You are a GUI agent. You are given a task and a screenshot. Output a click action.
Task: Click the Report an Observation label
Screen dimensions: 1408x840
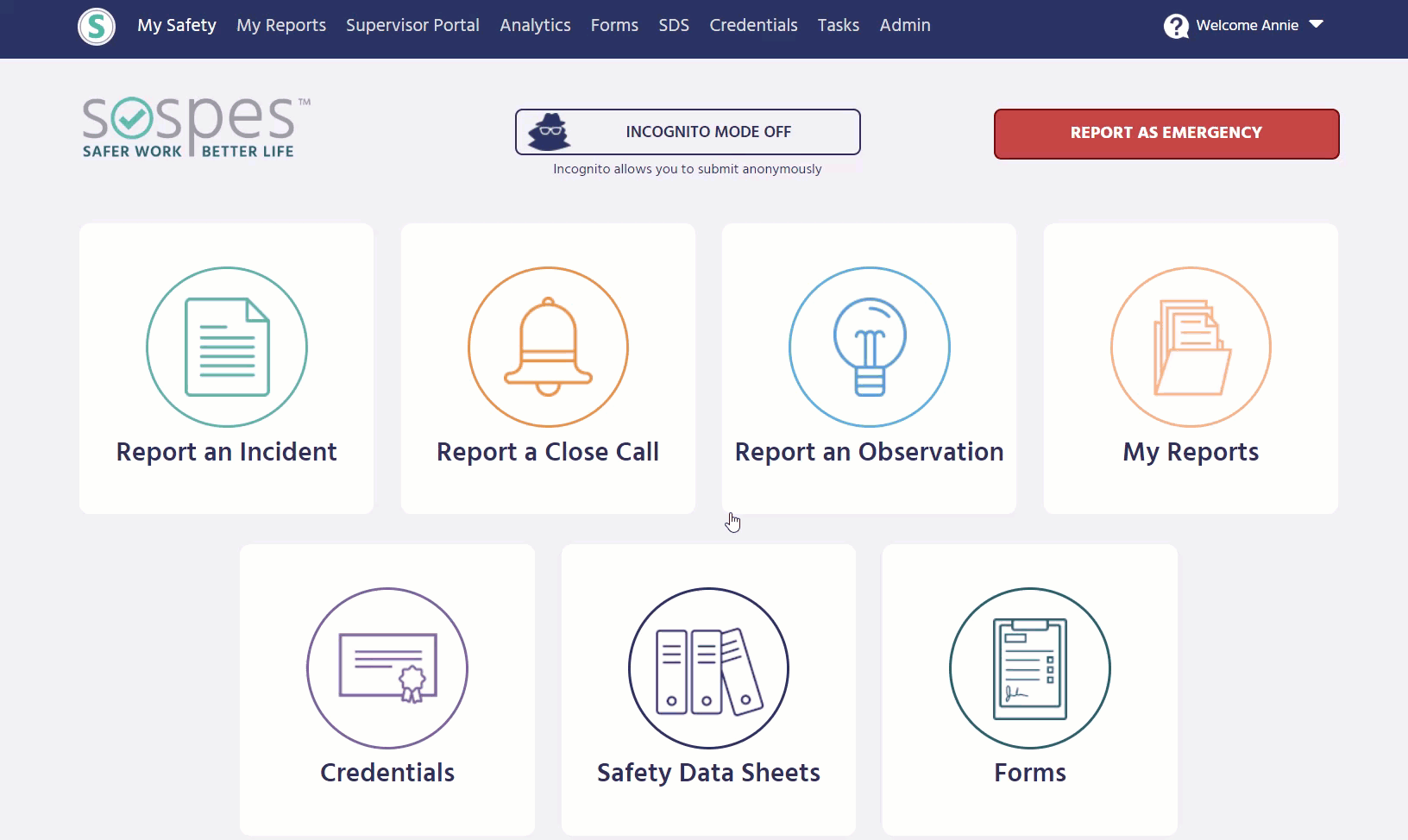[x=869, y=452]
